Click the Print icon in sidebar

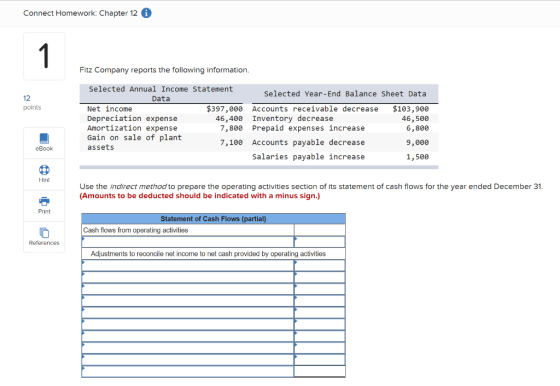(44, 201)
